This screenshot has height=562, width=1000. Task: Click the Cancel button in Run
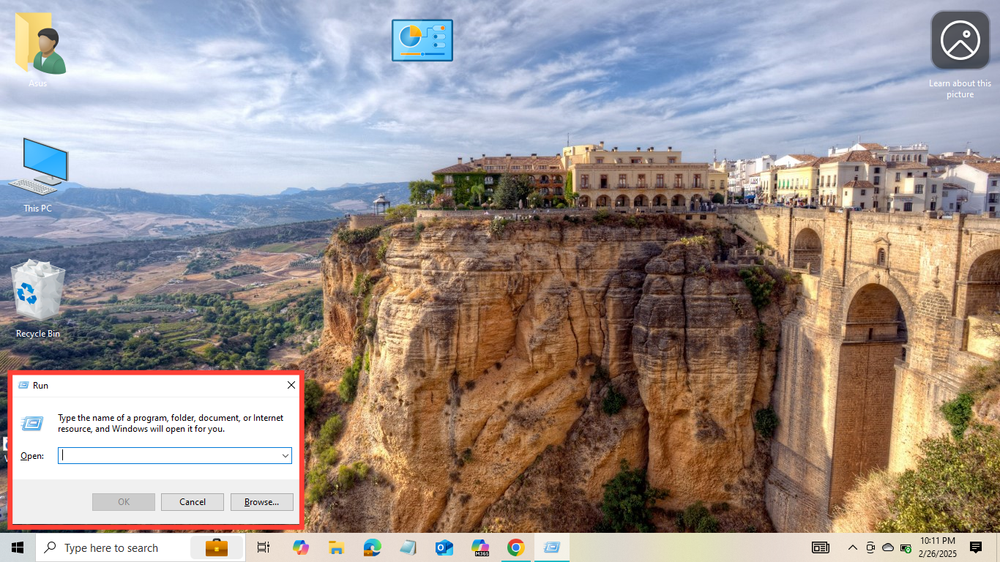pyautogui.click(x=192, y=502)
